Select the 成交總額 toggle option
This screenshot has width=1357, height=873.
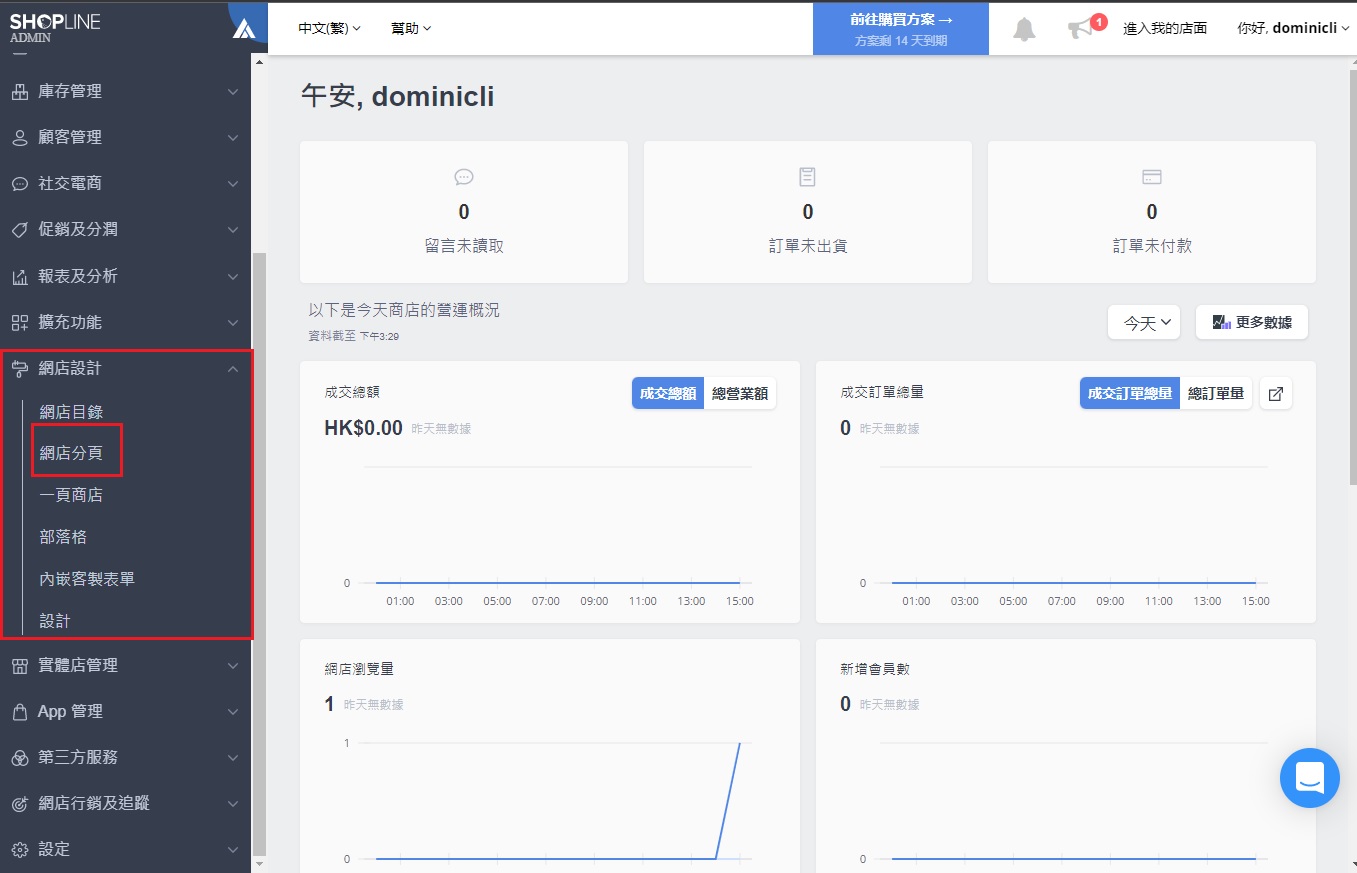click(x=668, y=394)
